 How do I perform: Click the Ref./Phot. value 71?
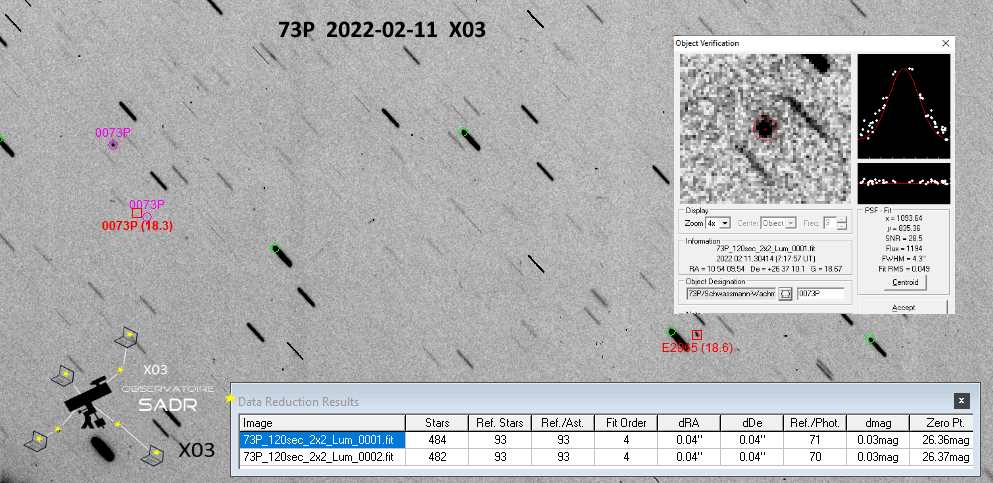(814, 440)
